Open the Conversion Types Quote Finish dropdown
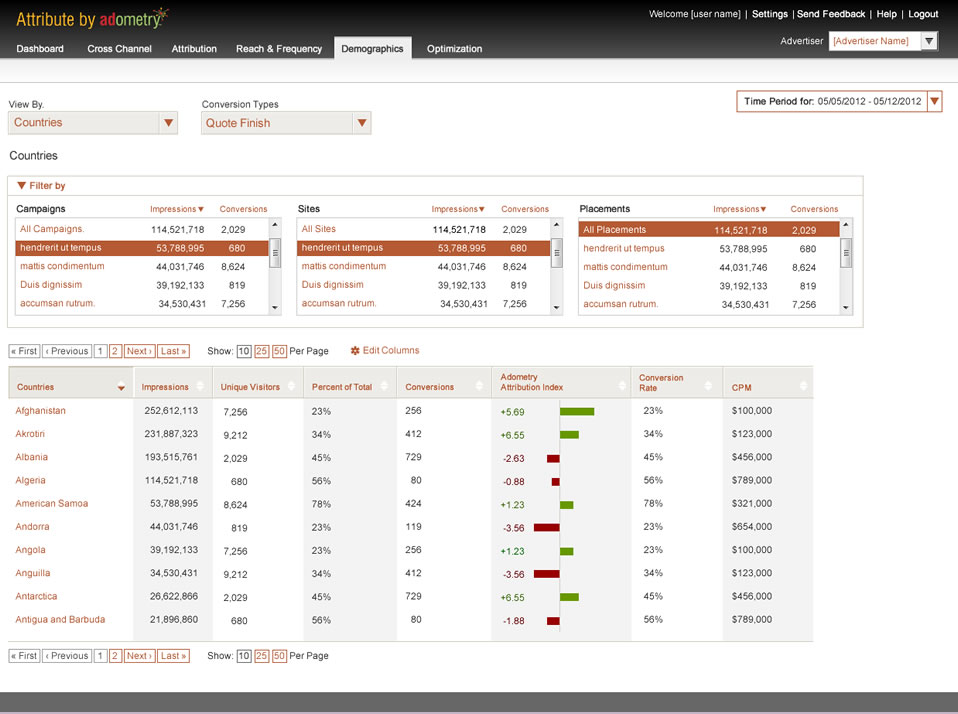The image size is (958, 714). pos(286,123)
